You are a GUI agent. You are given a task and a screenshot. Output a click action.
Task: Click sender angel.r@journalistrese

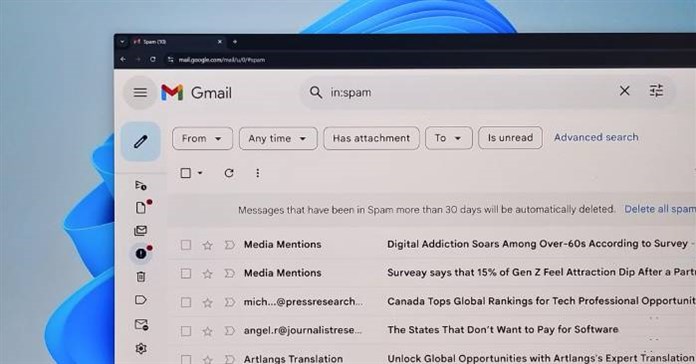[x=303, y=330]
